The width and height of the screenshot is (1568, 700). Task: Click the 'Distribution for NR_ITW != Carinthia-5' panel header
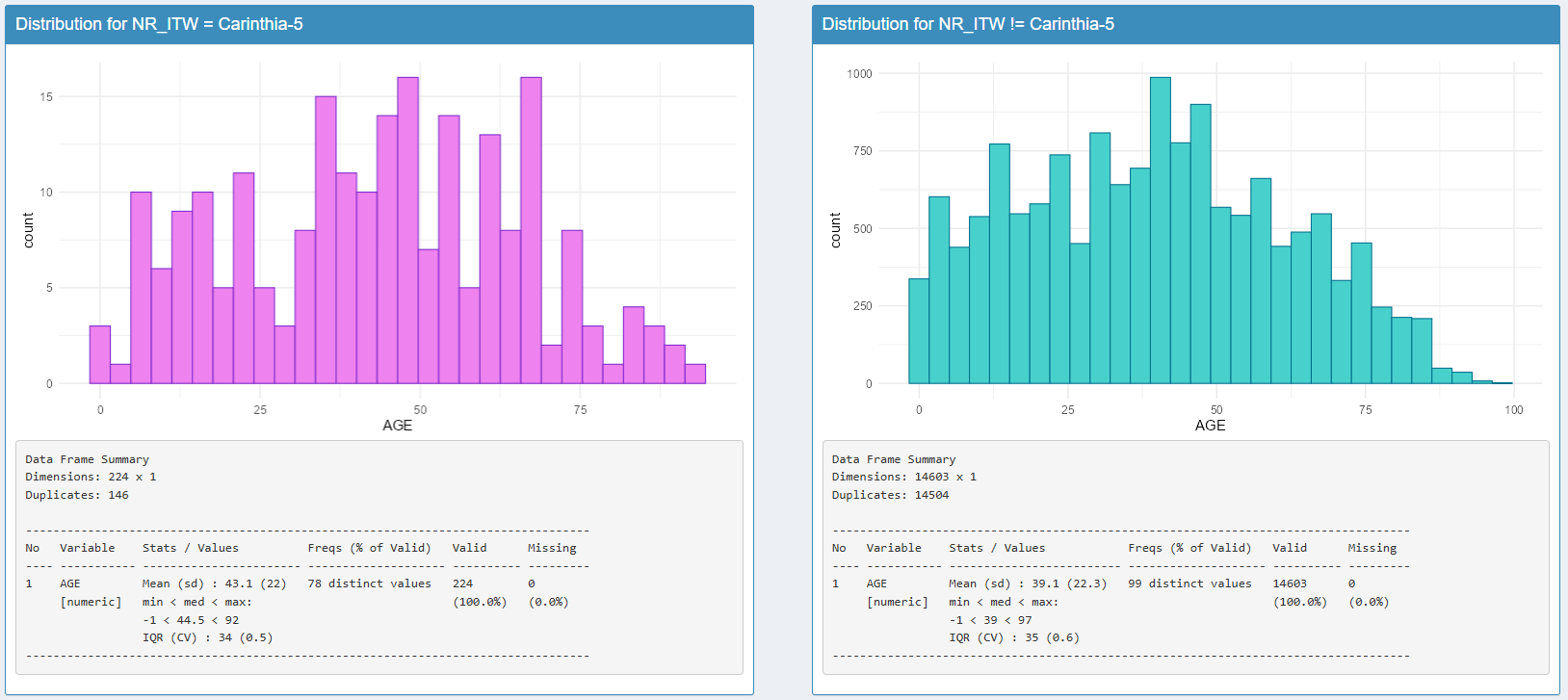point(967,24)
